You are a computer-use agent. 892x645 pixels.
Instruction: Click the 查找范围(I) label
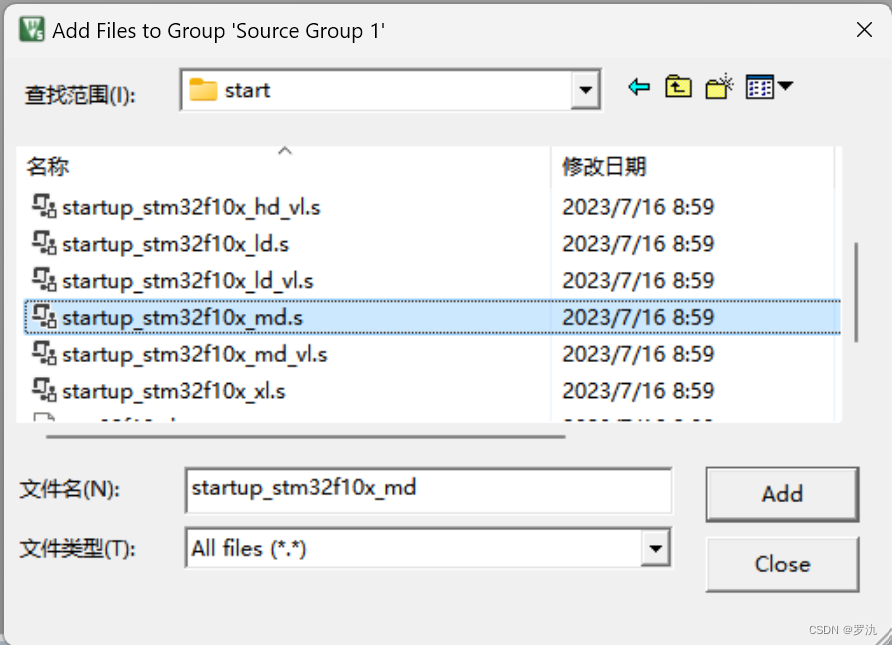[80, 94]
